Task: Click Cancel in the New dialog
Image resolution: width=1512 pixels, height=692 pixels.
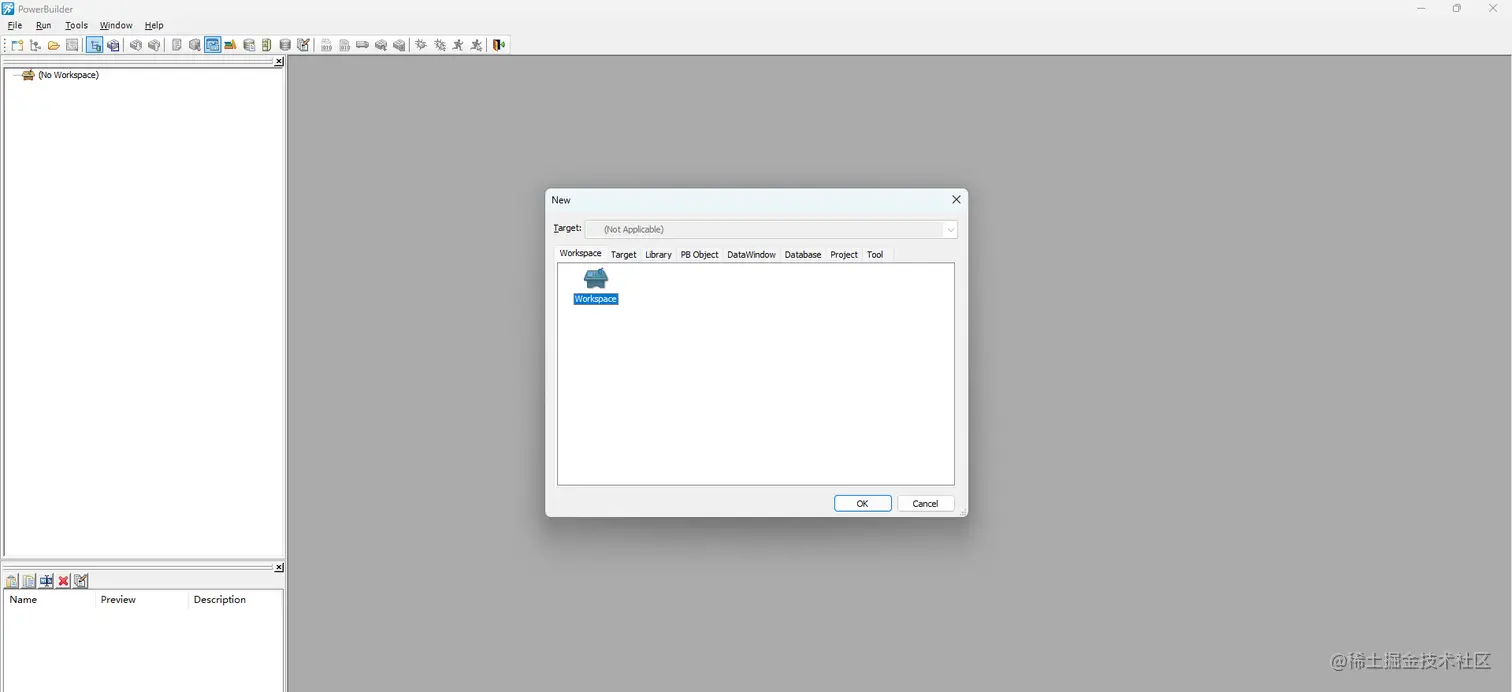Action: click(x=926, y=503)
